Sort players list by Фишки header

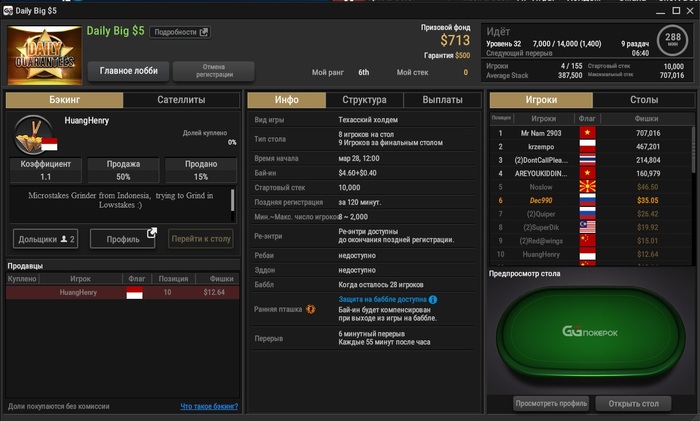click(646, 118)
